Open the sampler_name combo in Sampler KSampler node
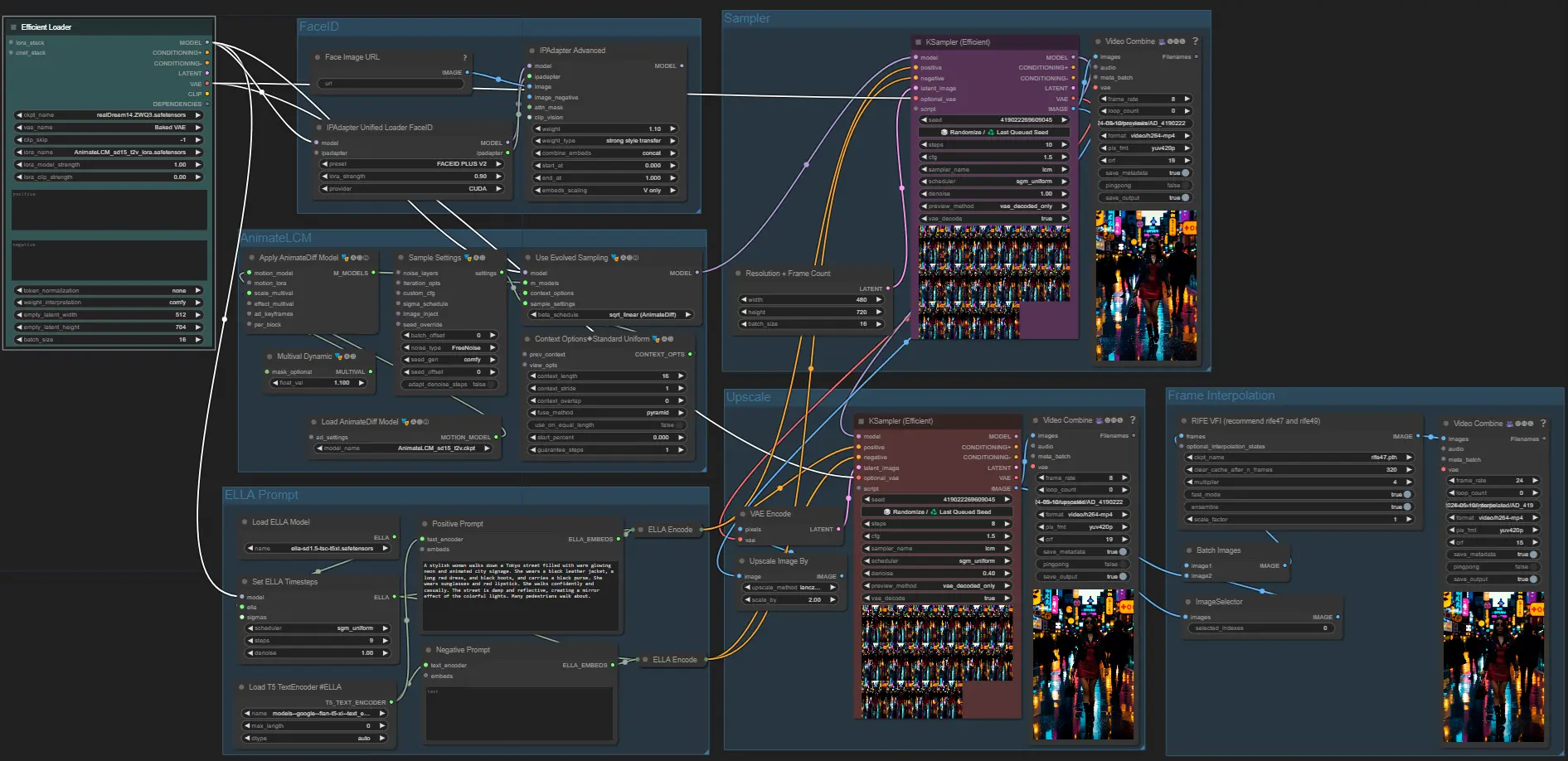Image resolution: width=1568 pixels, height=761 pixels. point(994,169)
